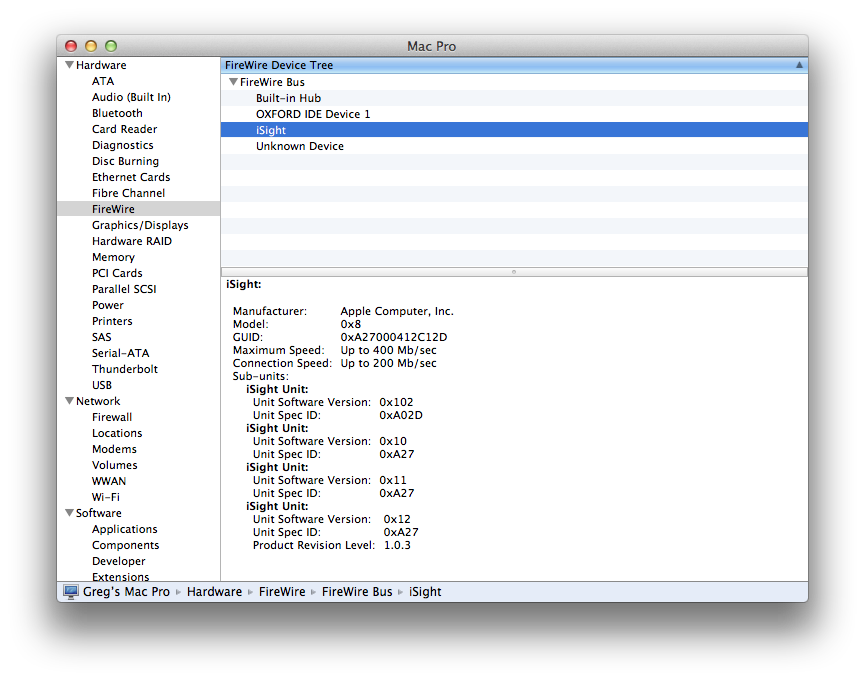Image resolution: width=865 pixels, height=681 pixels.
Task: Select Extensions under Software
Action: point(120,577)
